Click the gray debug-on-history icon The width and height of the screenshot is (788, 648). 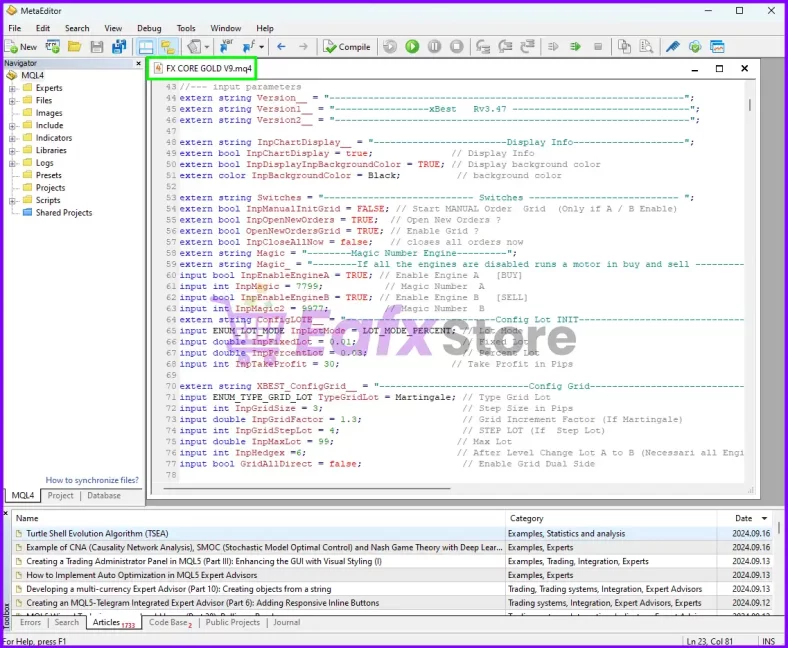tap(389, 47)
